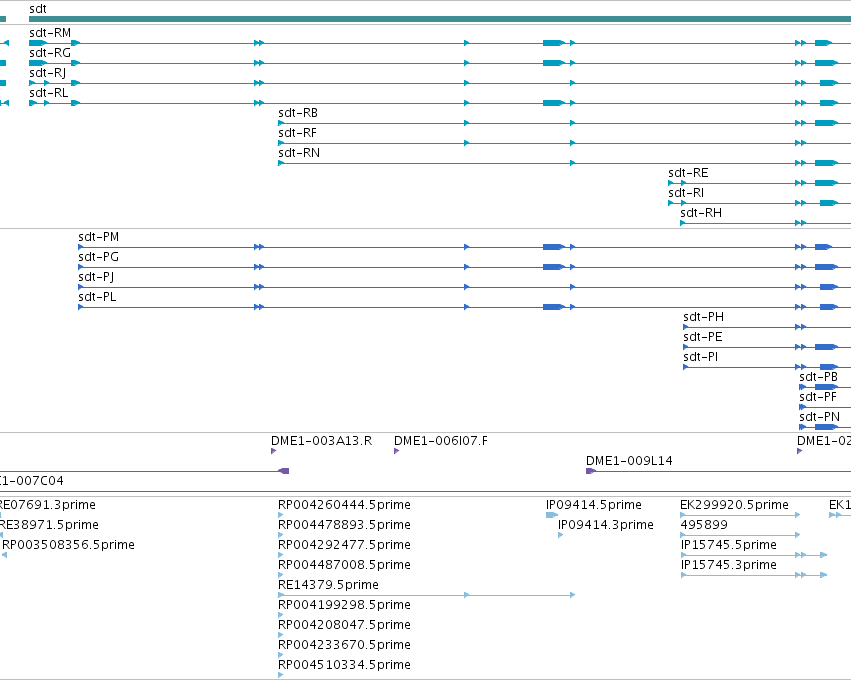Select the IP09414.5prime EST label
This screenshot has width=851, height=680.
[594, 505]
